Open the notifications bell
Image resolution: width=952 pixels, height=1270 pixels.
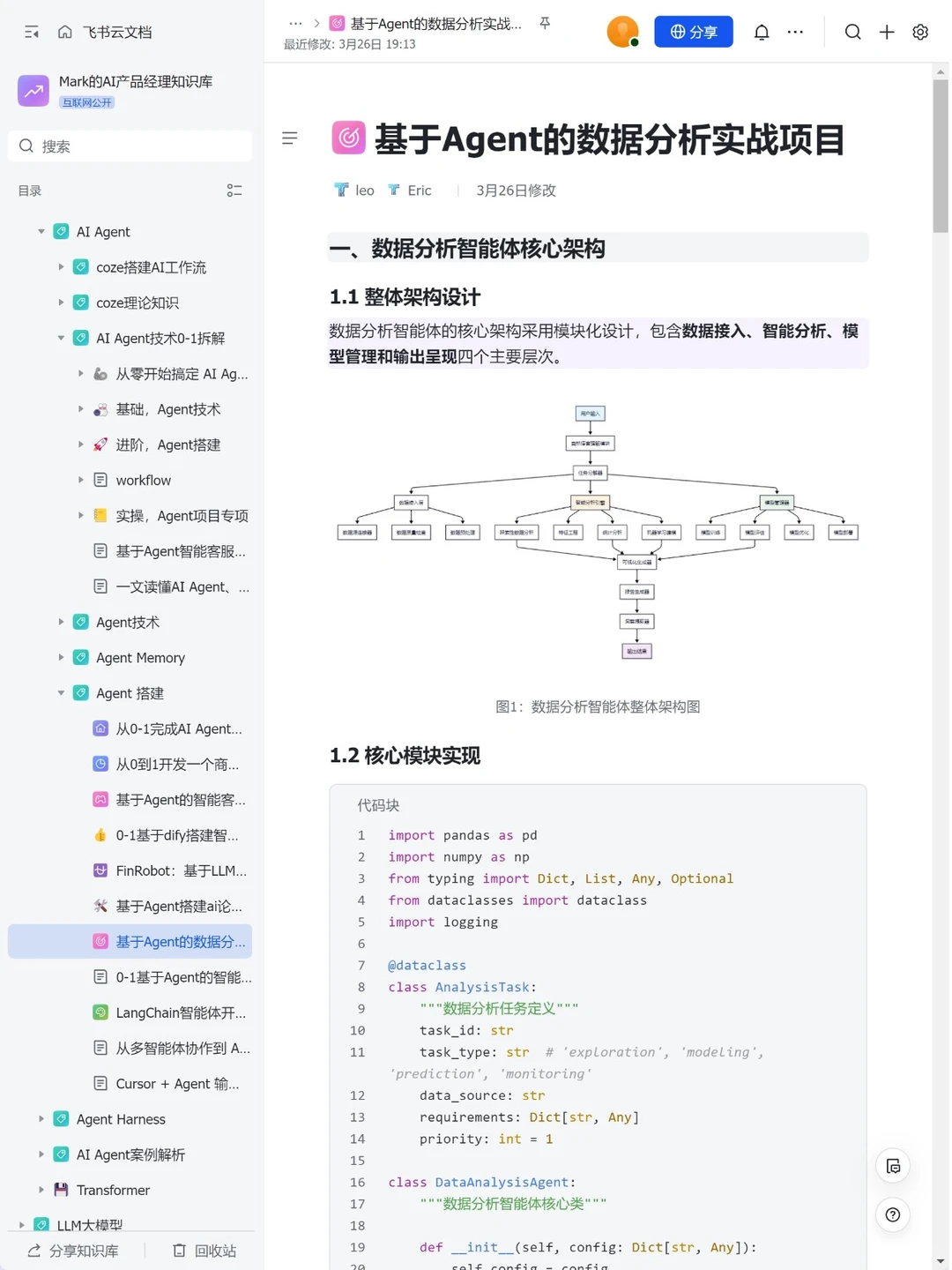pos(762,32)
